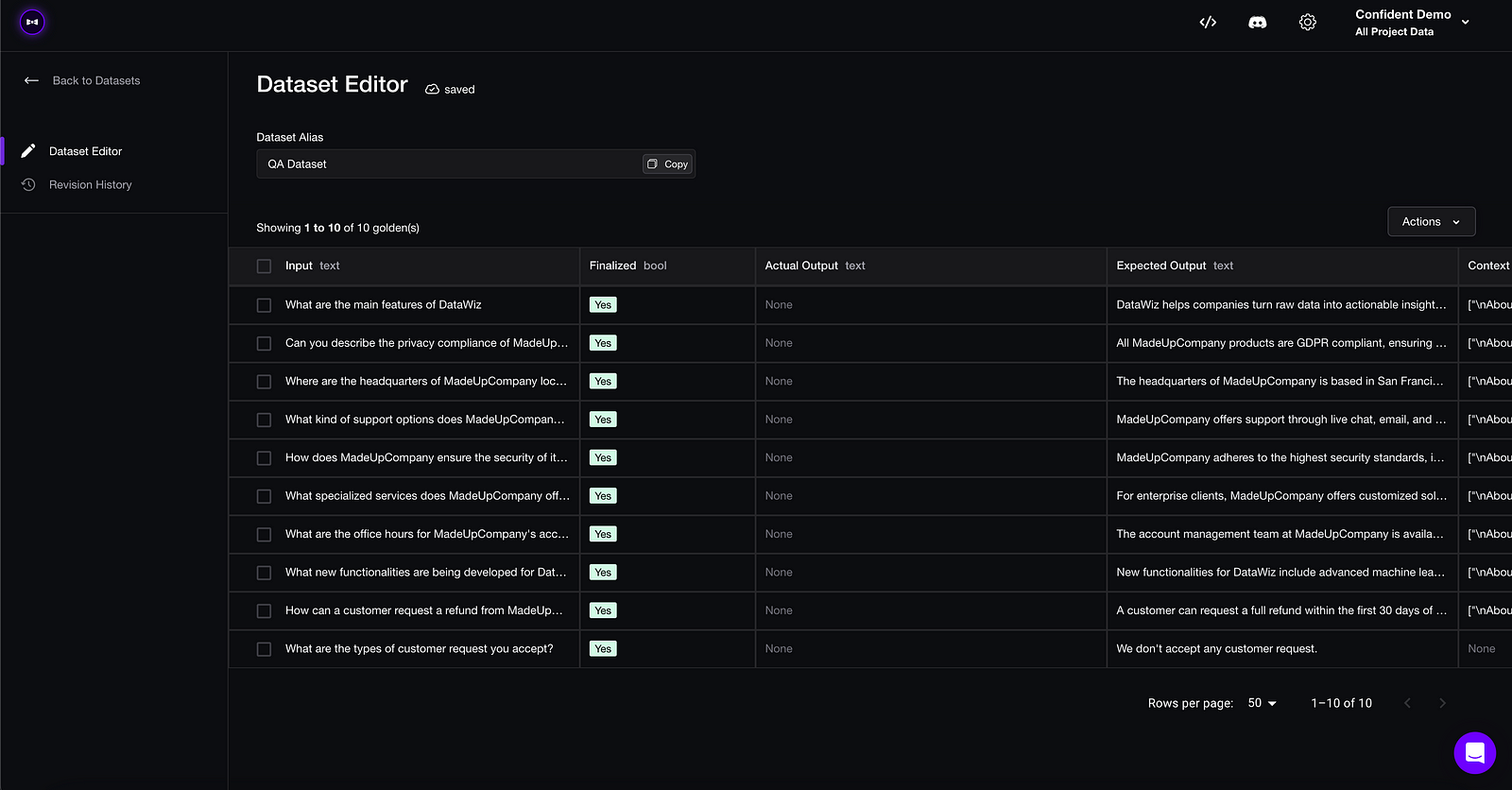Open the code API icon in header

(1208, 22)
